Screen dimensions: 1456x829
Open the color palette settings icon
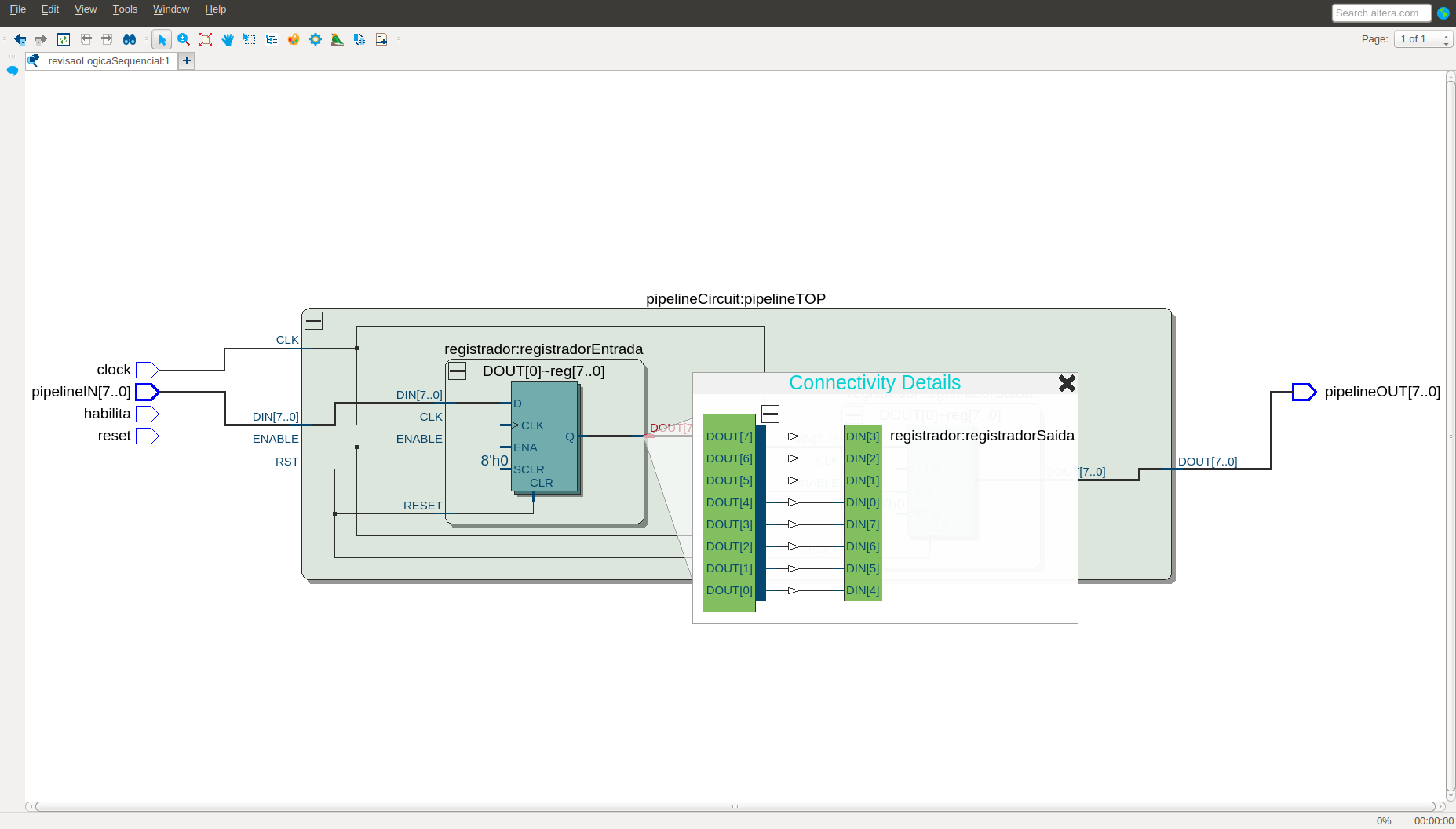(x=294, y=39)
